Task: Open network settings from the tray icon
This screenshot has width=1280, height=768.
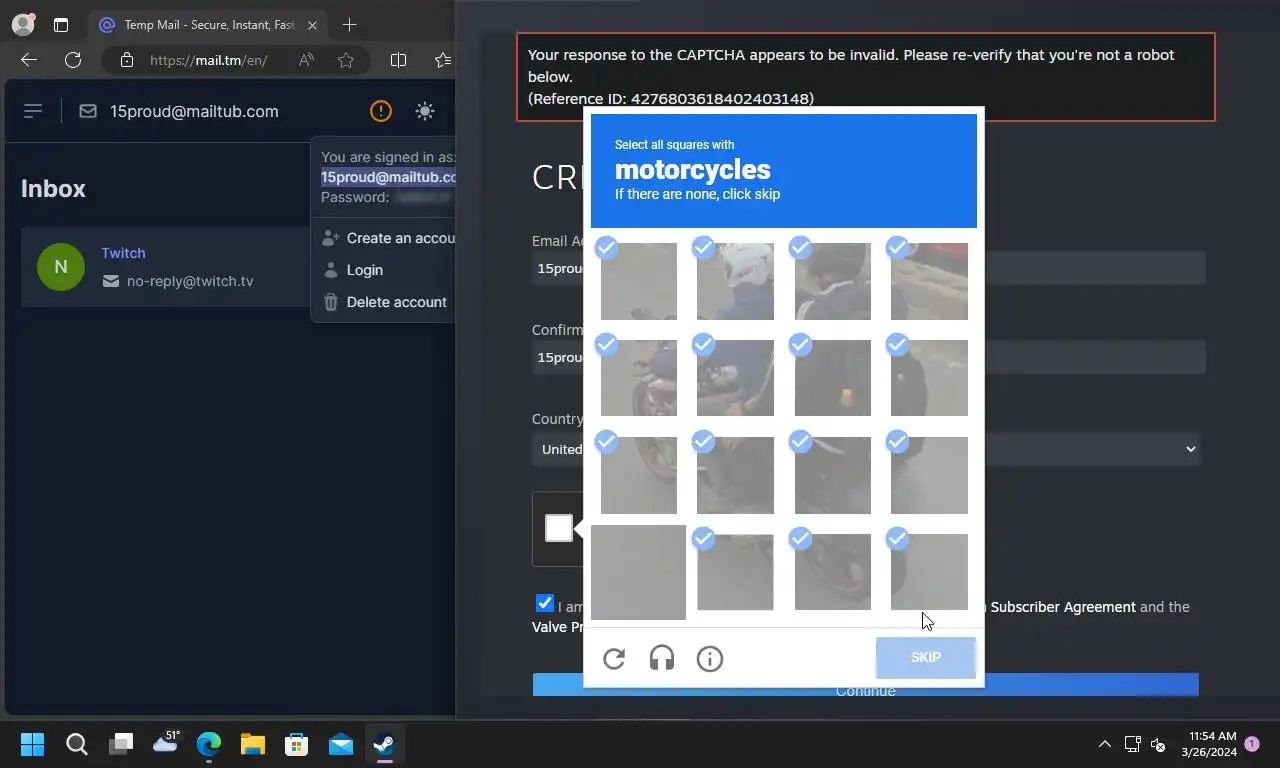Action: pos(1133,744)
